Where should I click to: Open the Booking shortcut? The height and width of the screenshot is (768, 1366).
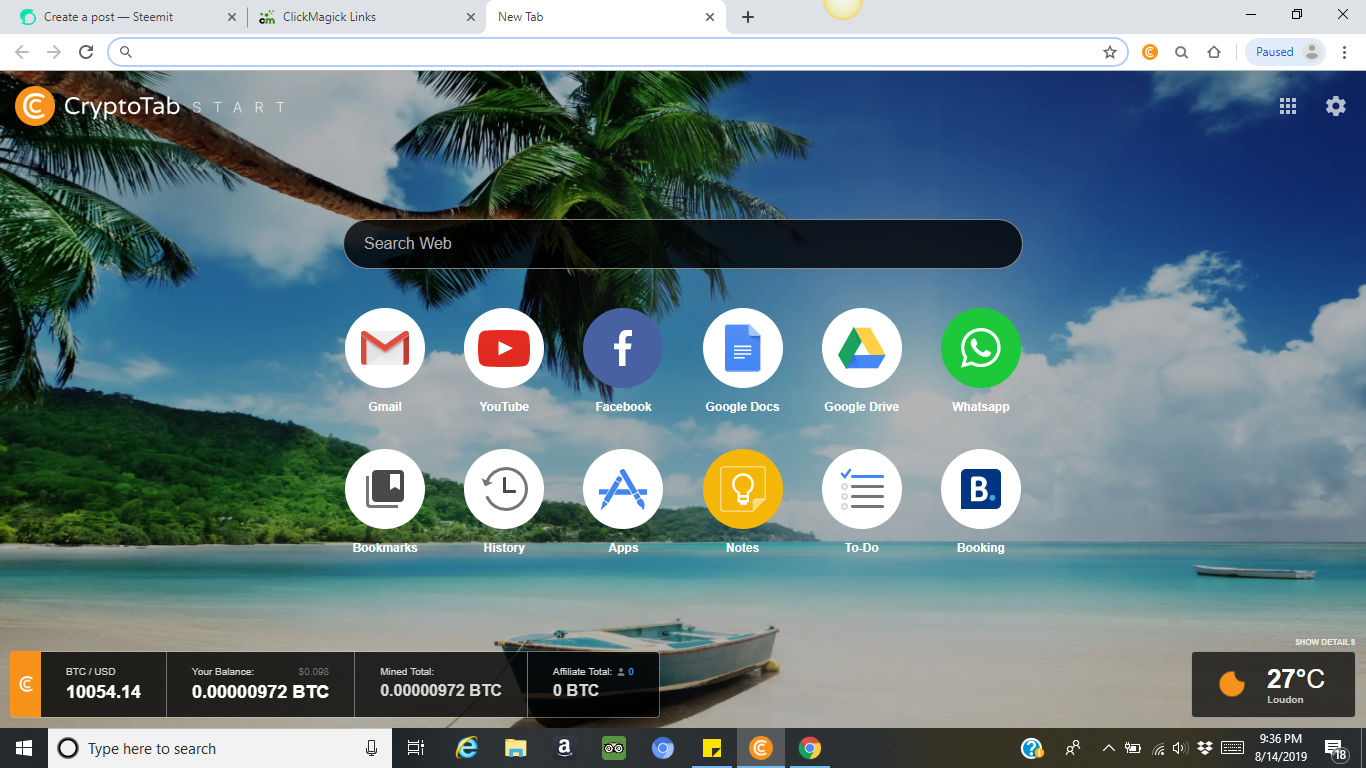980,489
